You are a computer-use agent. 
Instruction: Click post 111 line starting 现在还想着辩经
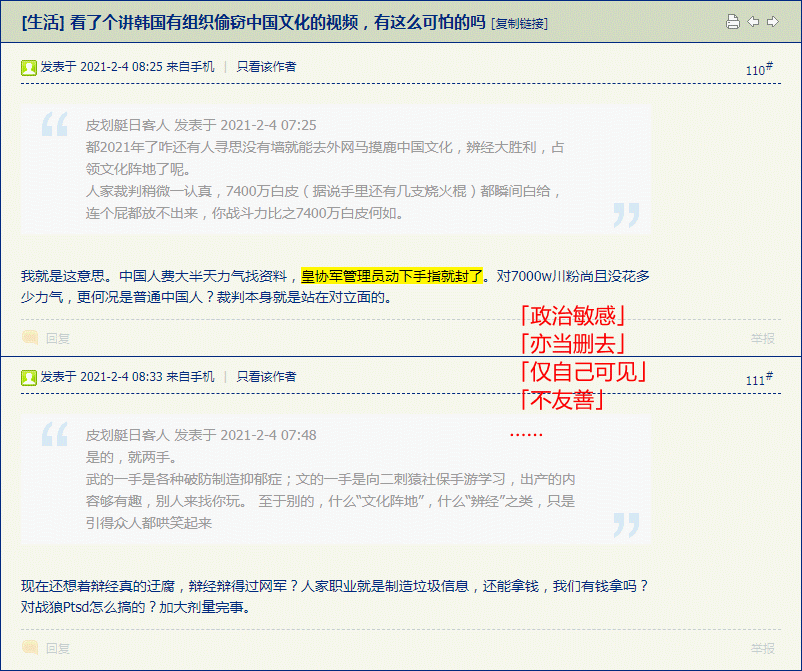[x=335, y=586]
